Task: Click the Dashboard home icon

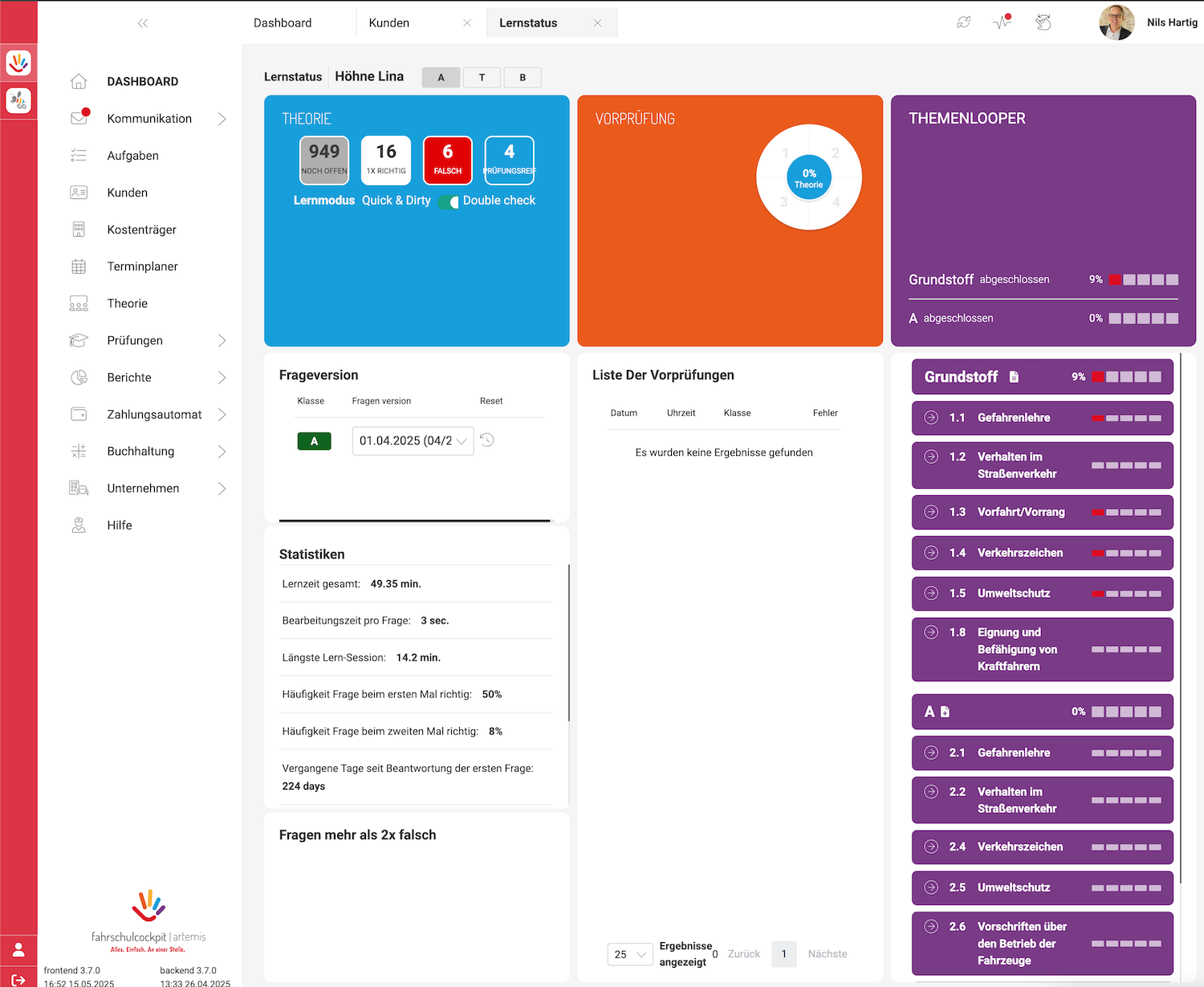Action: pos(79,81)
